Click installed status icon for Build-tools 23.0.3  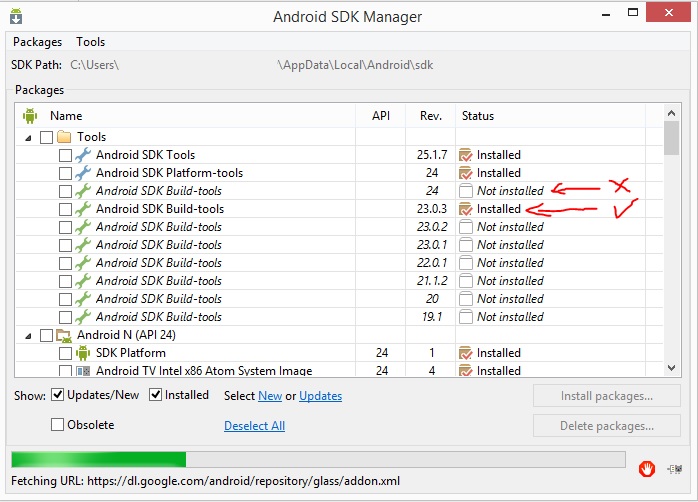tap(466, 209)
